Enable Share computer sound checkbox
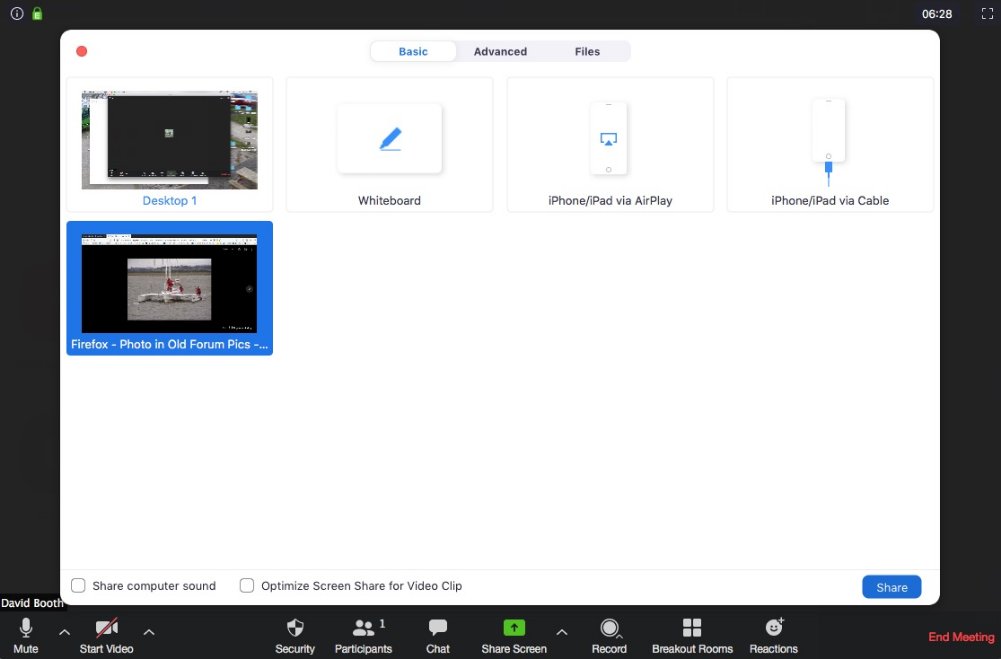Screen dimensions: 1001x659 tap(78, 586)
